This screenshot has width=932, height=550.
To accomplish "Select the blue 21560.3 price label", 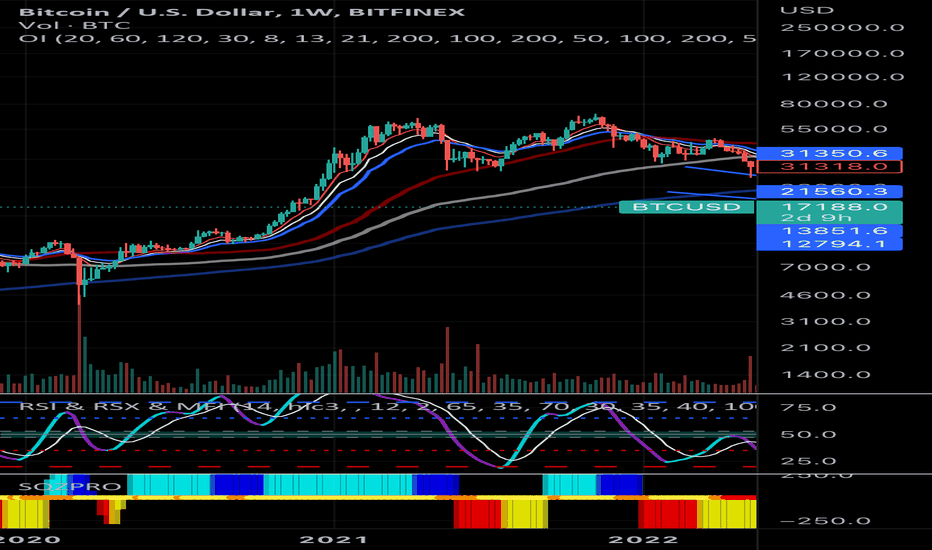I will tap(829, 191).
